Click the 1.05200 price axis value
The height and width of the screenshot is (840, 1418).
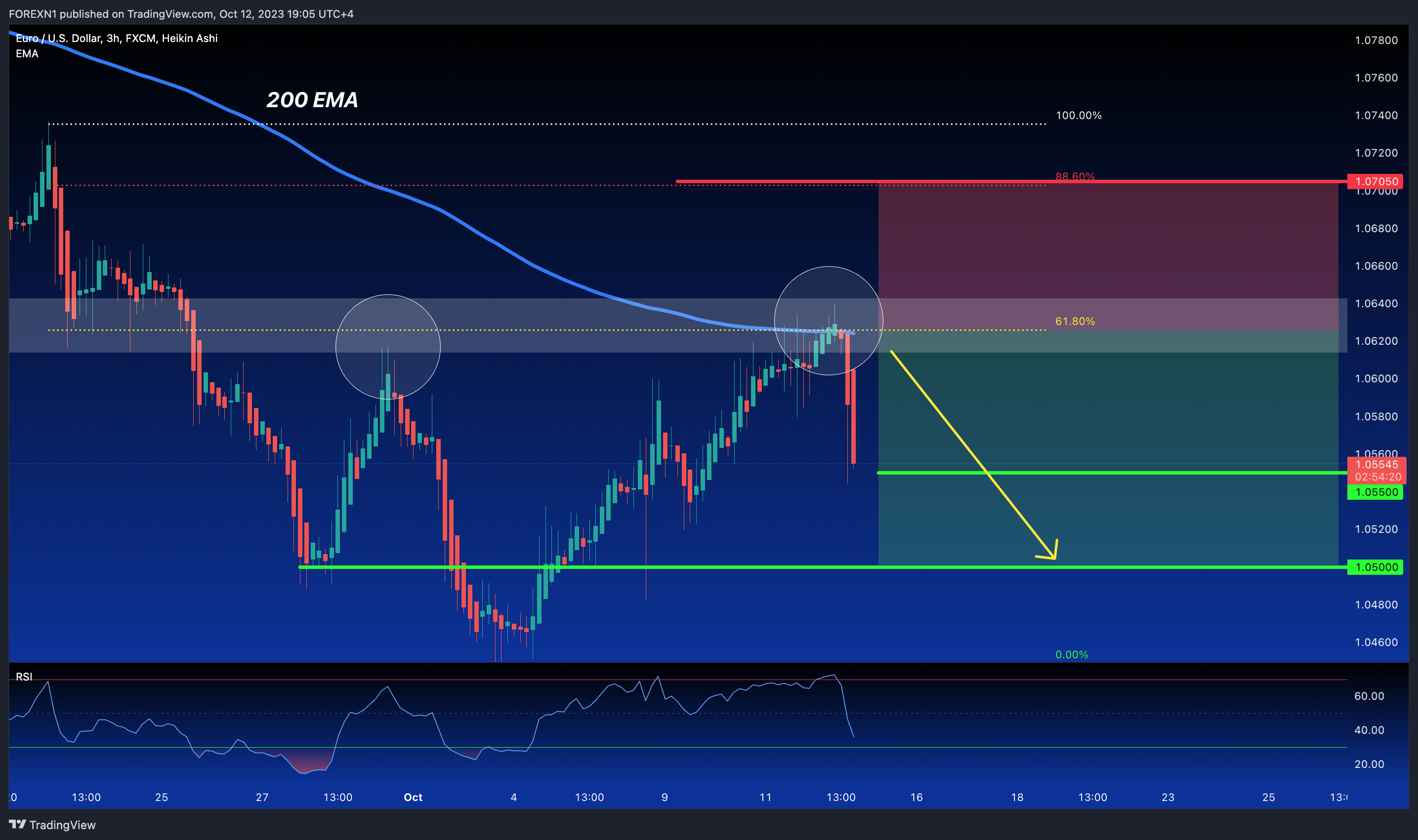coord(1376,529)
